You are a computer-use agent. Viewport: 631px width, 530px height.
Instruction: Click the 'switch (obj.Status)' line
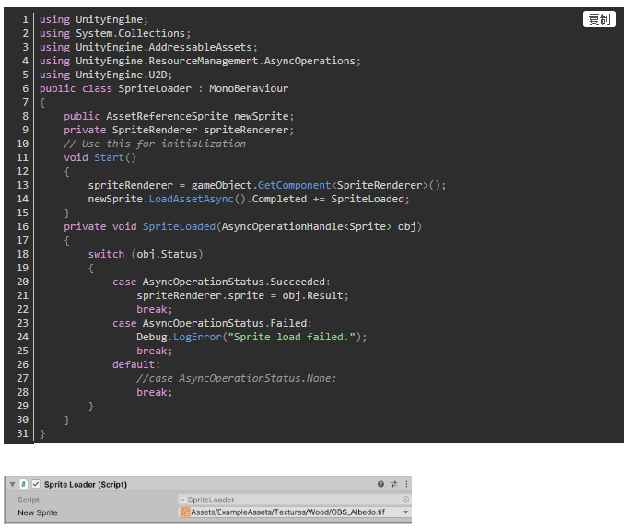click(x=146, y=254)
